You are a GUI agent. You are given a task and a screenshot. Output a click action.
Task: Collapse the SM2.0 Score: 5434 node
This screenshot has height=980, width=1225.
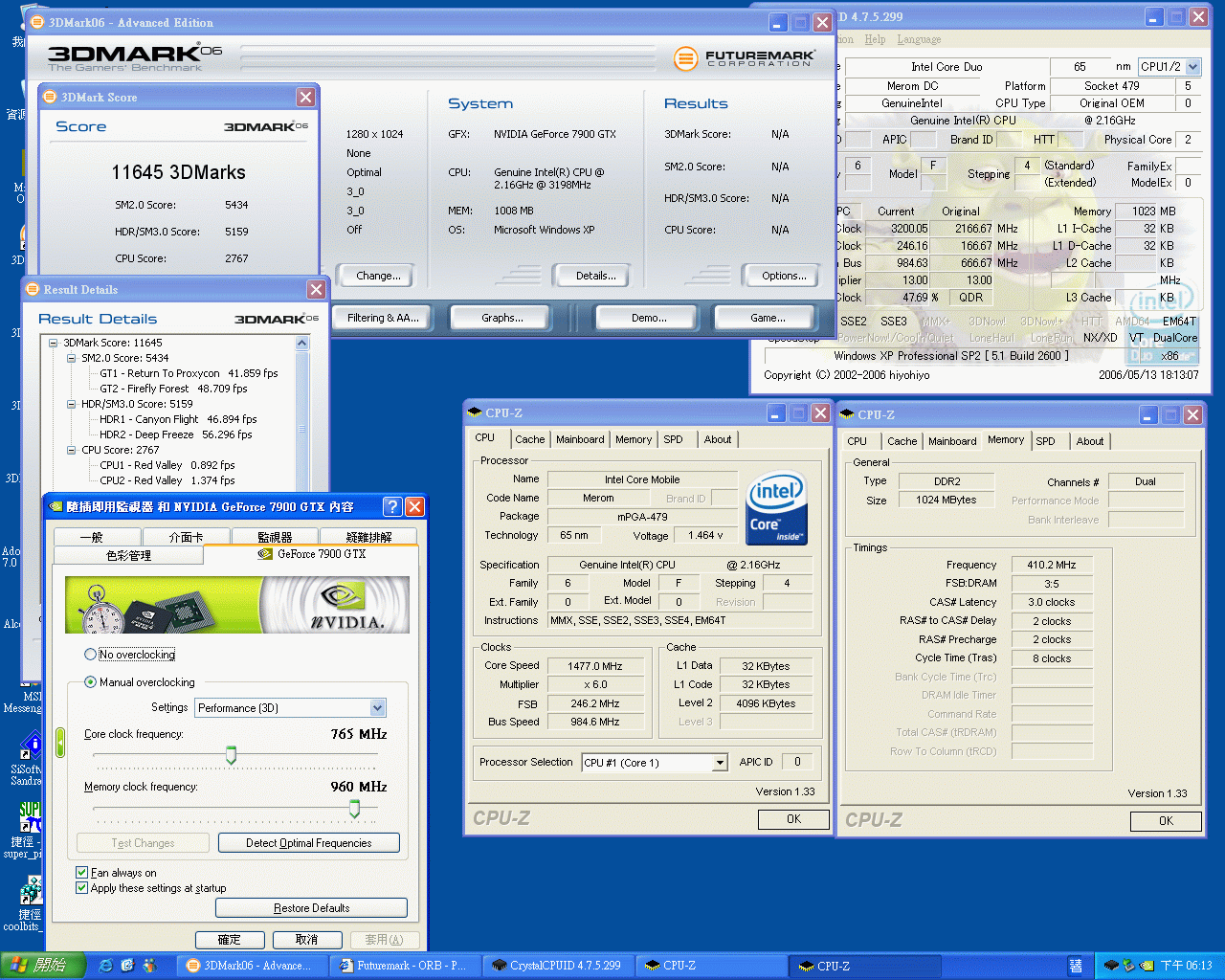pos(72,358)
